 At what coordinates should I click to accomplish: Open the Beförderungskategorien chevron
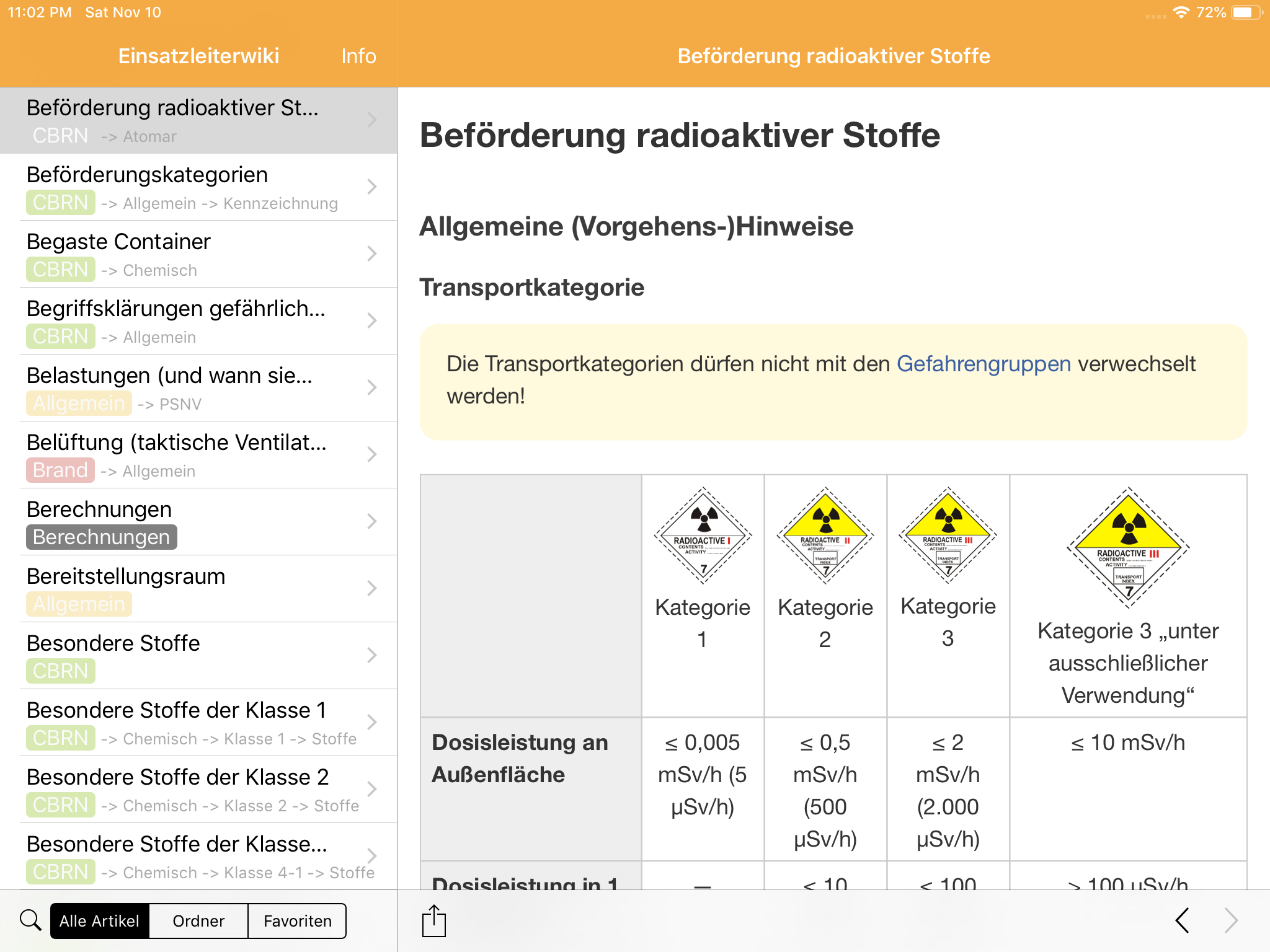click(372, 187)
